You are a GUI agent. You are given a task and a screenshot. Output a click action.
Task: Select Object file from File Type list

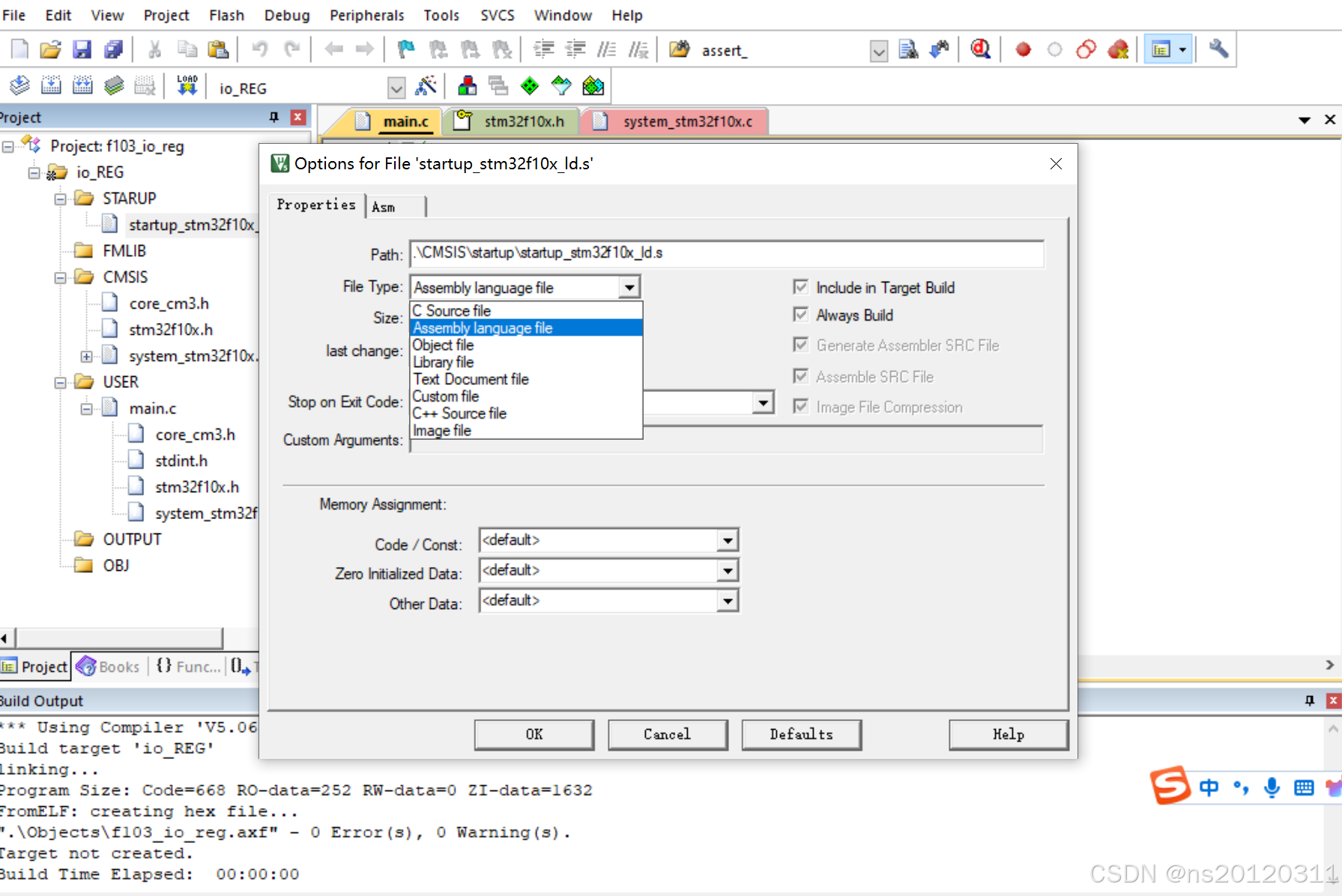click(443, 345)
